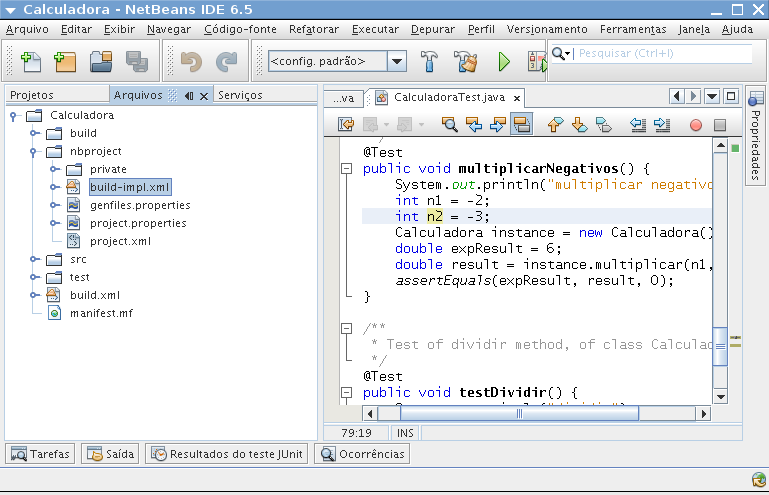The width and height of the screenshot is (769, 495).
Task: Collapse the testDividir method fold
Action: pos(346,392)
